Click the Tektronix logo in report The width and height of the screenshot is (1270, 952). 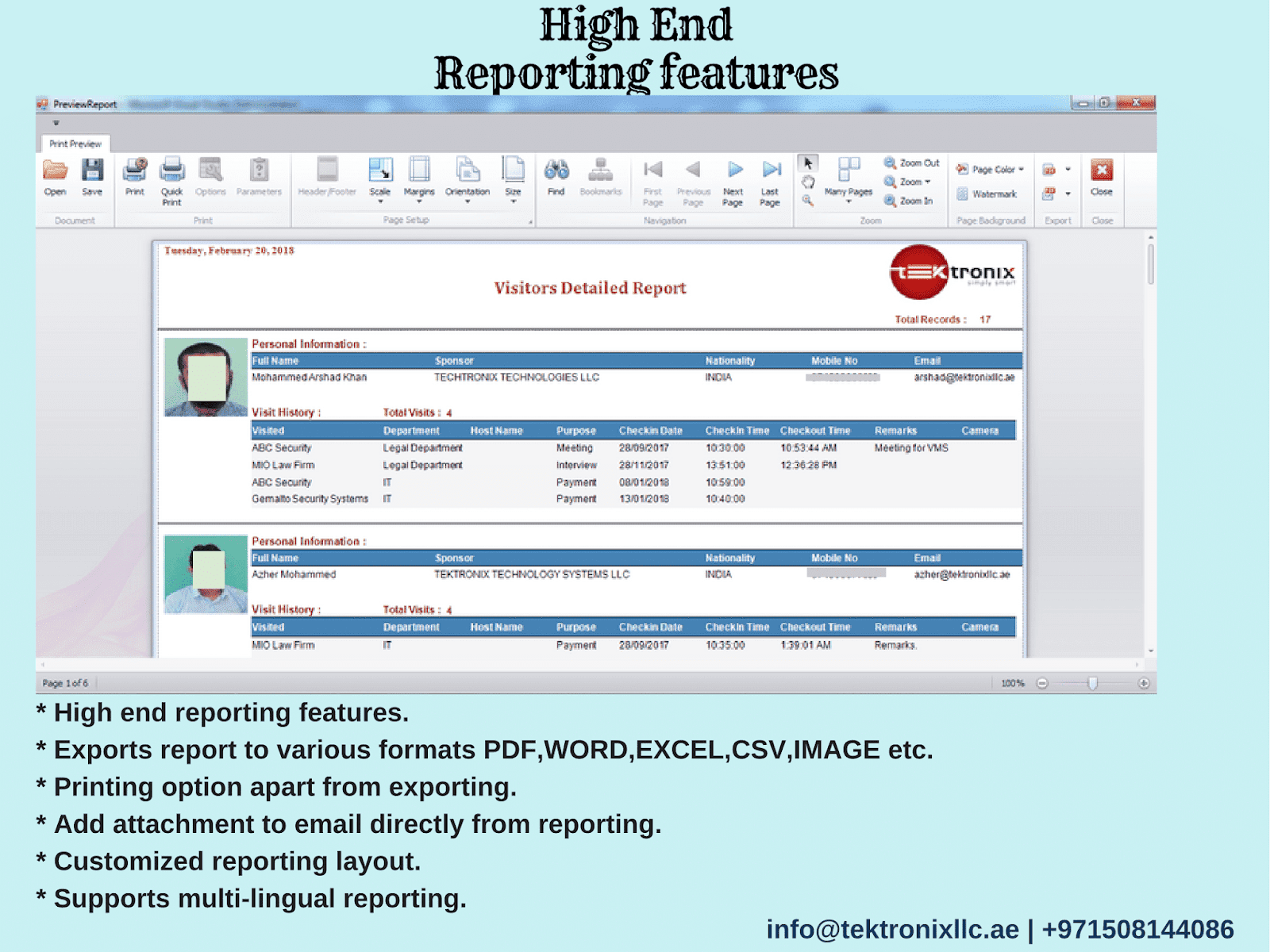pos(952,272)
